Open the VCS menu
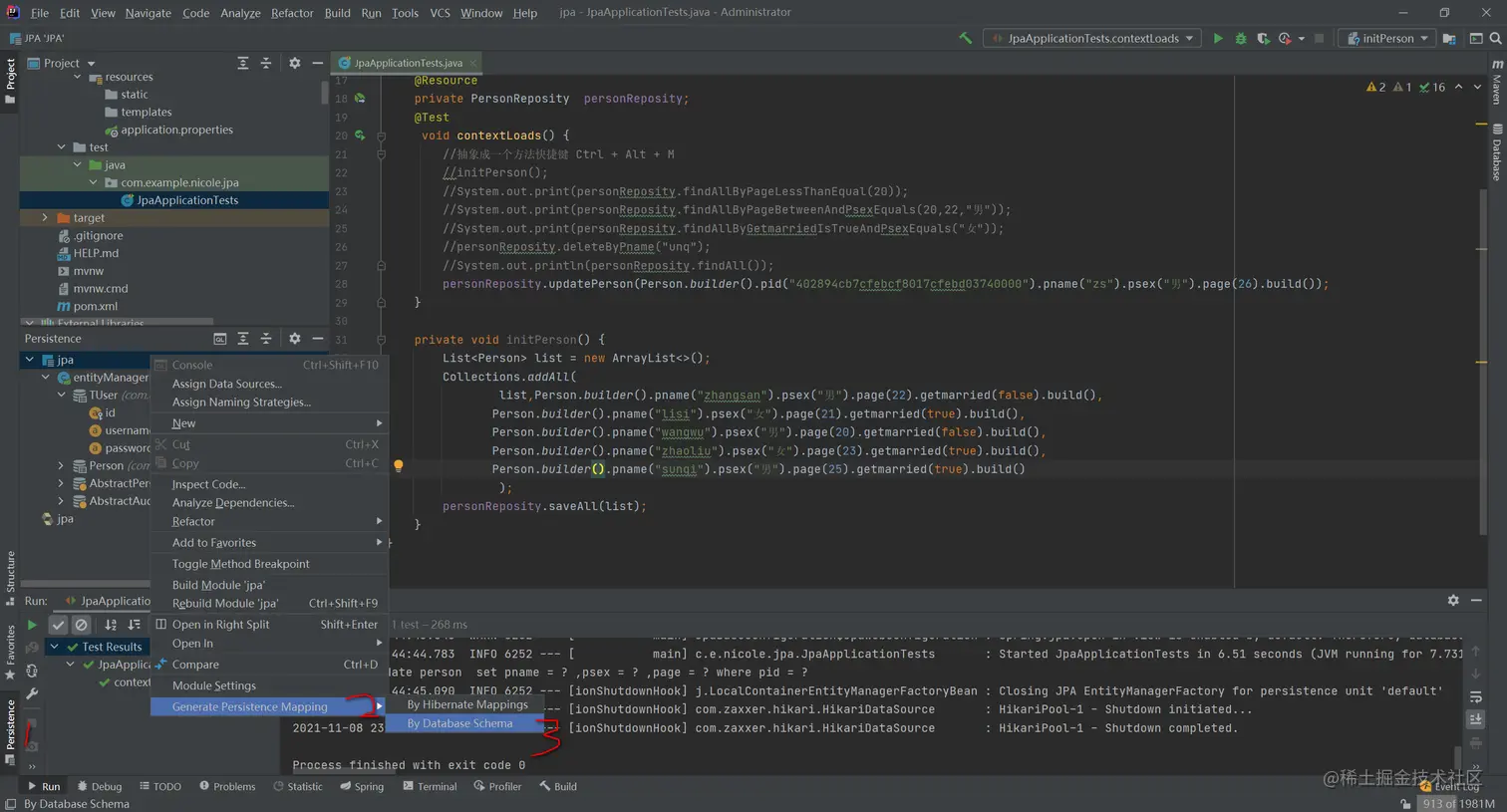The width and height of the screenshot is (1507, 812). click(x=440, y=13)
